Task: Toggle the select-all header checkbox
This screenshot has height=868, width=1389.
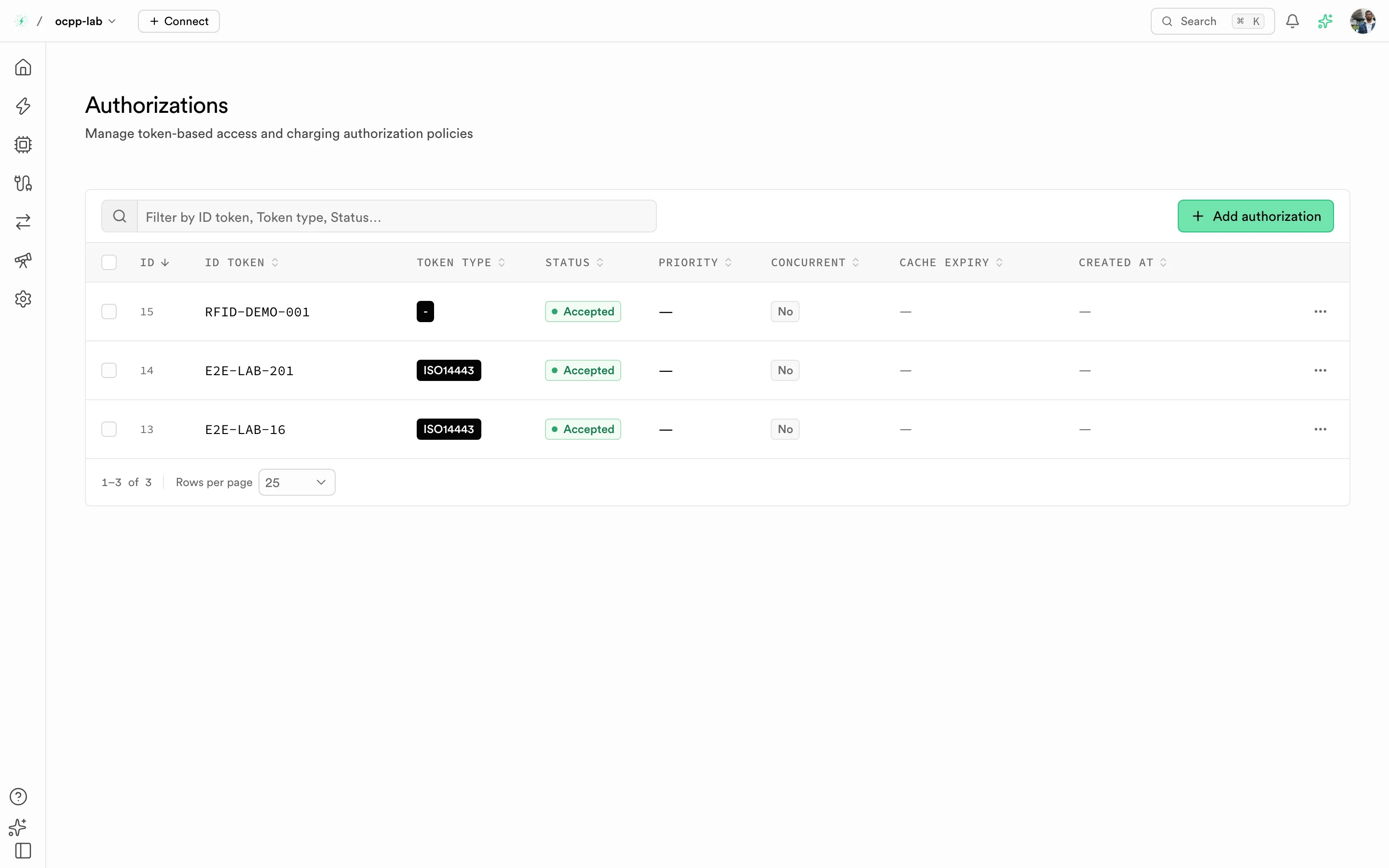Action: [x=109, y=262]
